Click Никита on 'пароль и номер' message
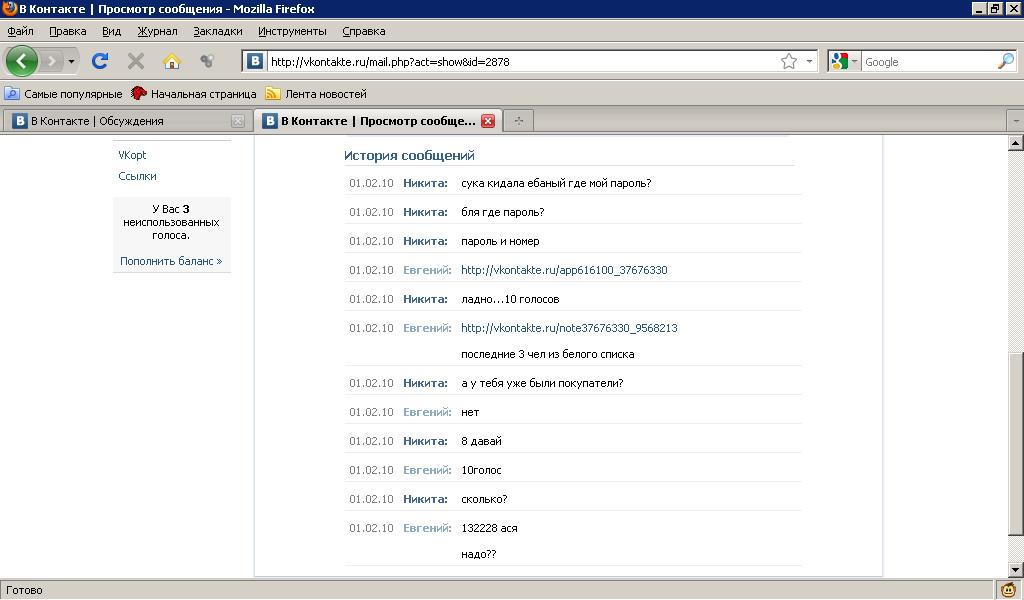The image size is (1024, 600). pos(425,241)
